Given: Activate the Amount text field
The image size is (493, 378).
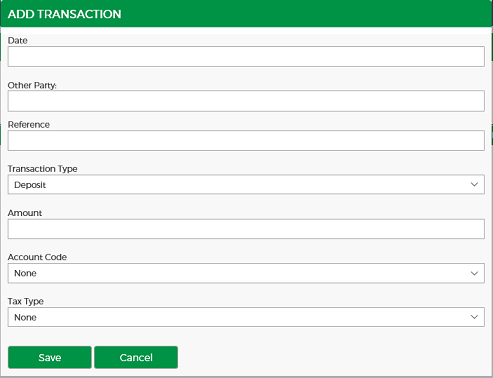Looking at the screenshot, I should coord(246,229).
